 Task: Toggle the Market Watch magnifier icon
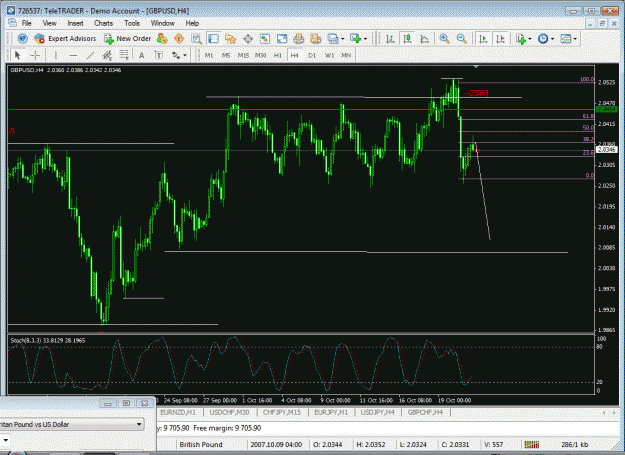click(197, 39)
